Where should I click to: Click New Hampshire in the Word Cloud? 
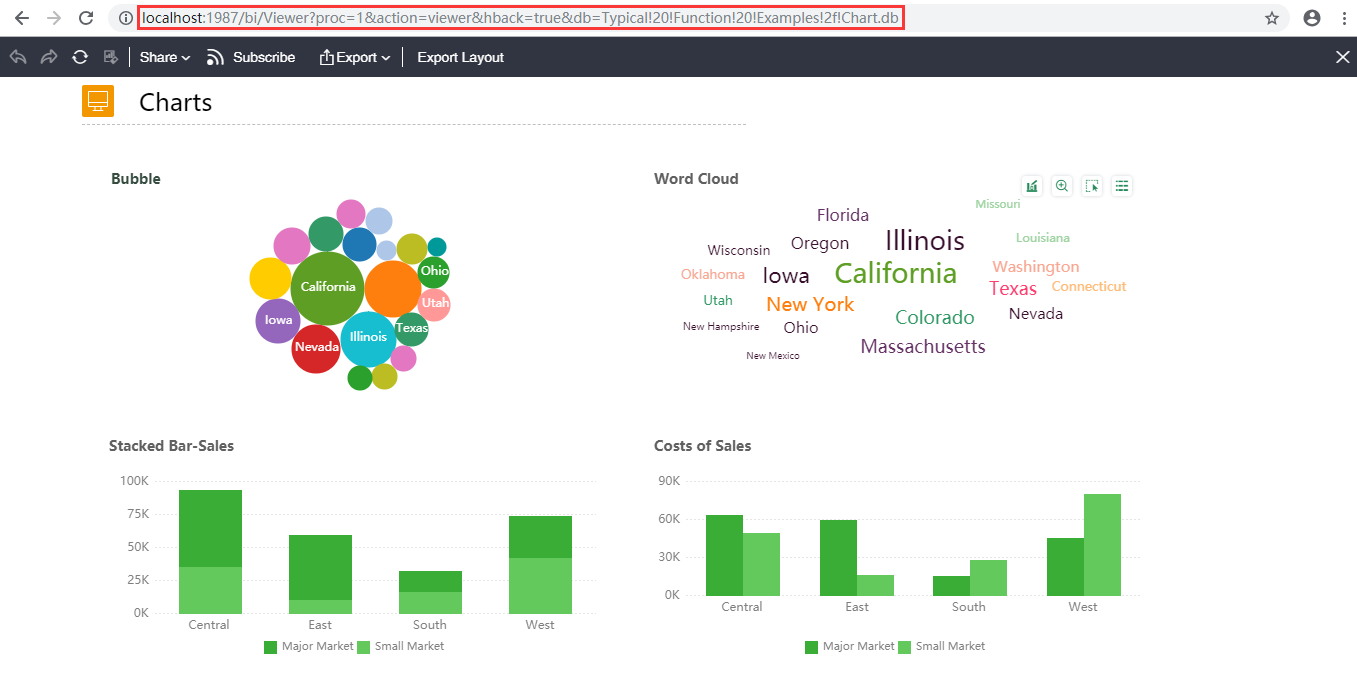[721, 326]
